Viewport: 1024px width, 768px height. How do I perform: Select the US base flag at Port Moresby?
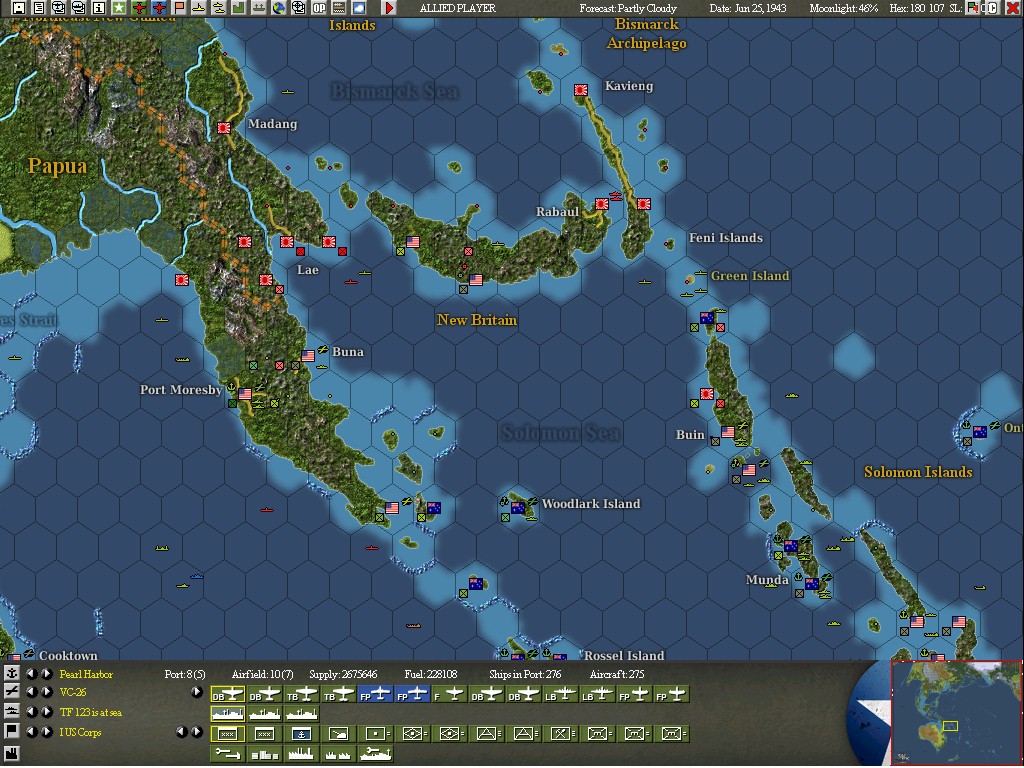245,394
